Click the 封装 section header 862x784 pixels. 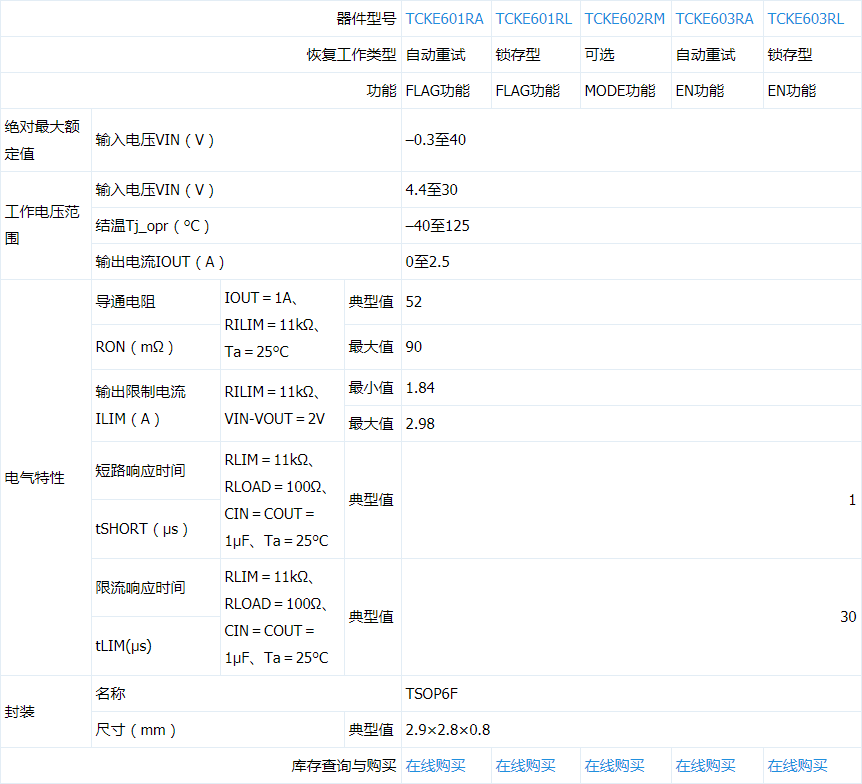coord(44,711)
